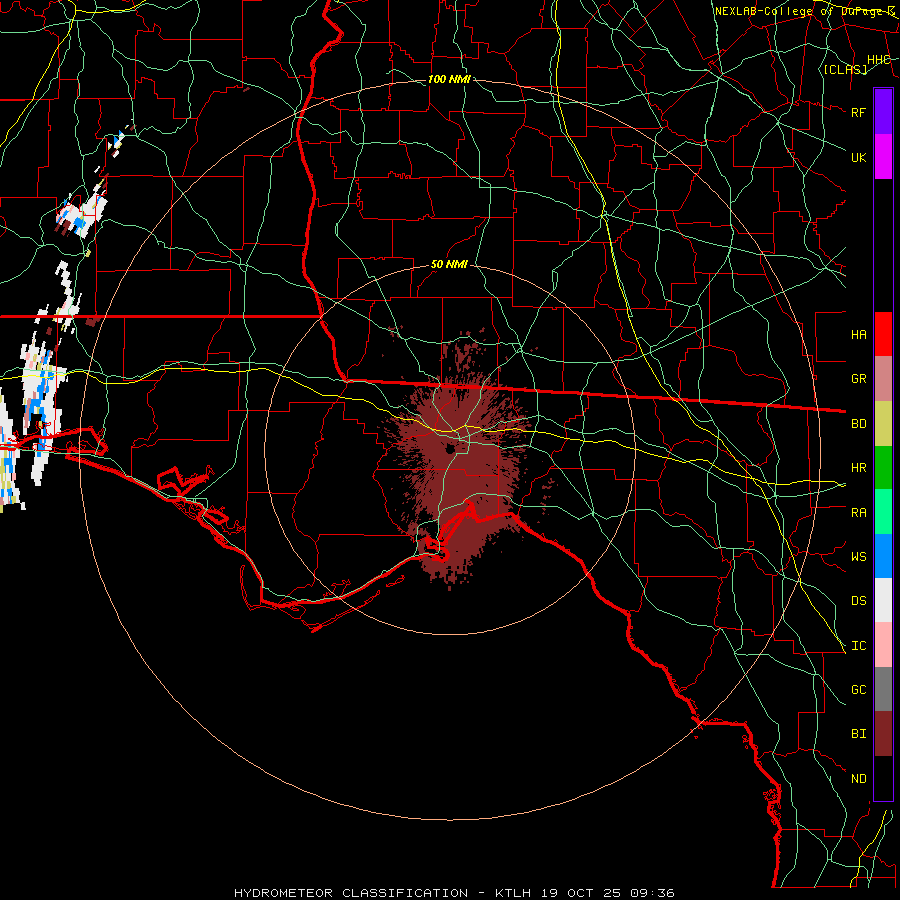The width and height of the screenshot is (900, 900).
Task: Click the blue WS legend swatch
Action: [x=883, y=556]
